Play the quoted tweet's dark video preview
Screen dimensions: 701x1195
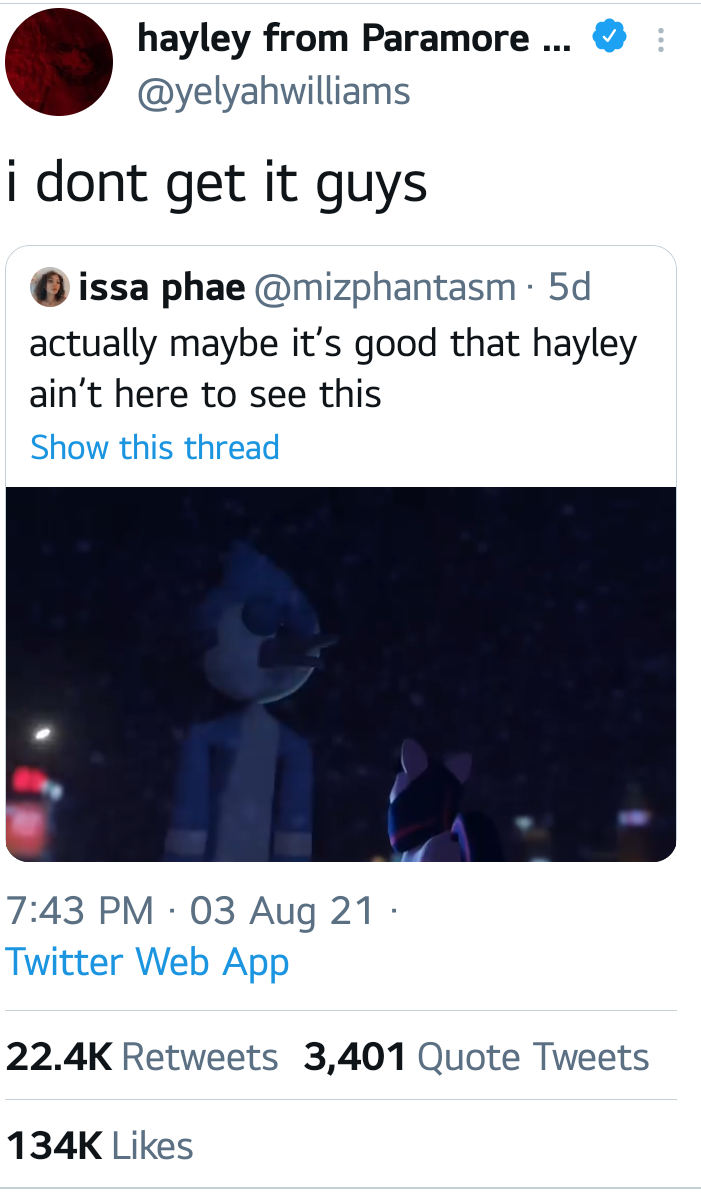click(341, 672)
